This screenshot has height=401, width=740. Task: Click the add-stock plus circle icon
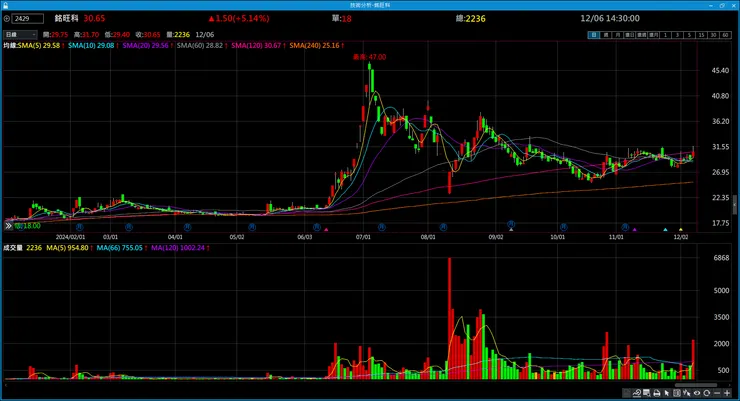7,18
